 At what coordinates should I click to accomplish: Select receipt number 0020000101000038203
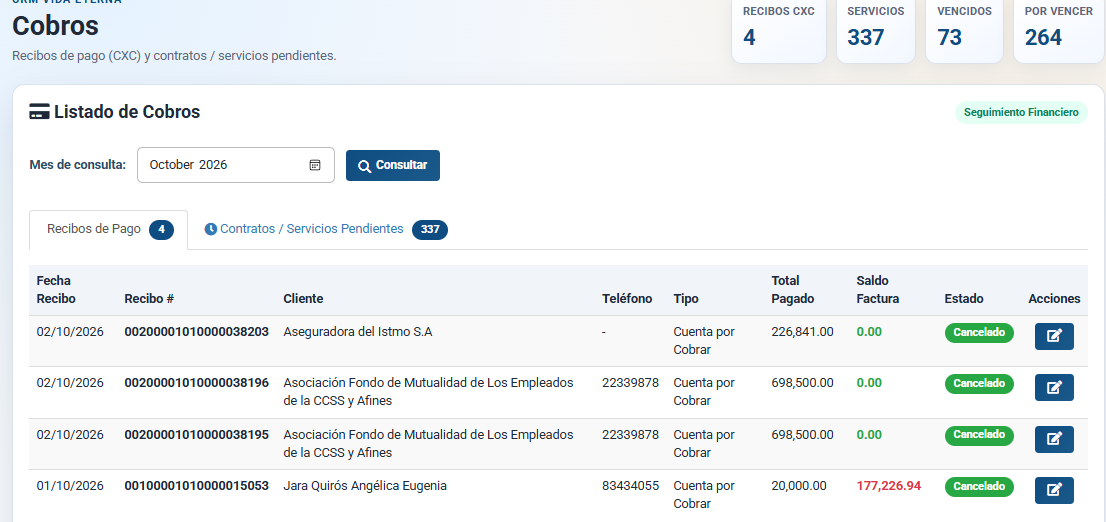click(x=196, y=332)
